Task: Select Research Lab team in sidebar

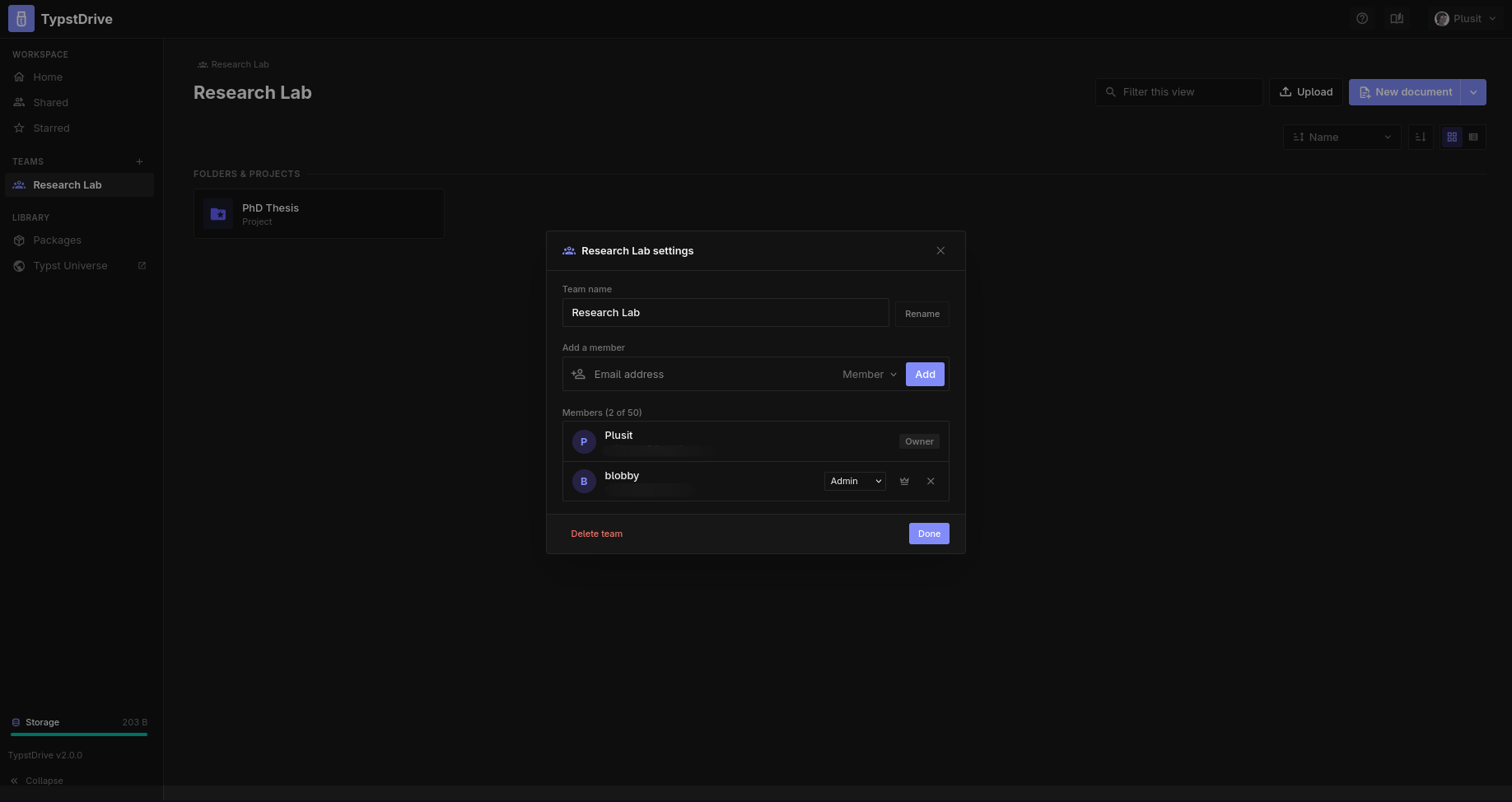Action: coord(79,184)
